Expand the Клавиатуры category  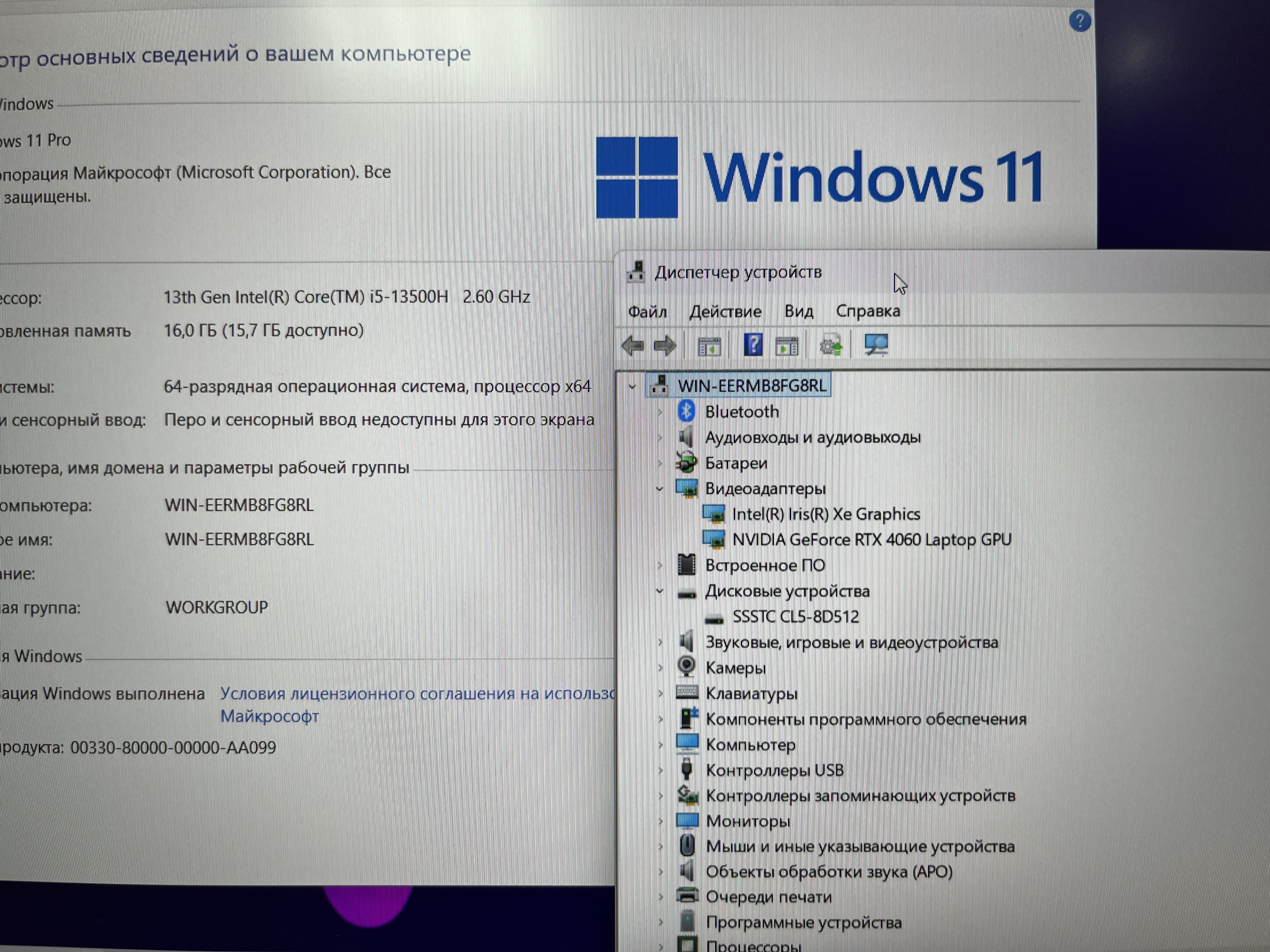pos(660,694)
